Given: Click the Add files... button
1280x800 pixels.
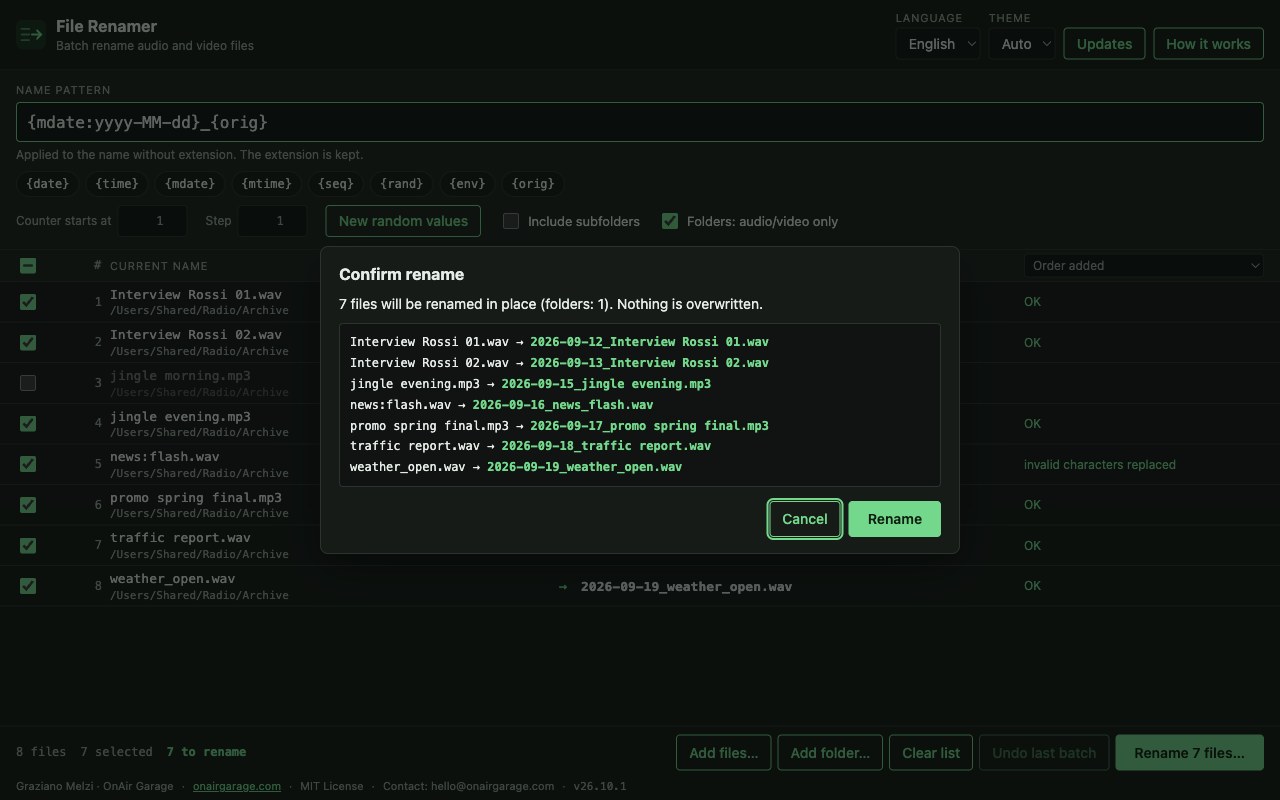Looking at the screenshot, I should tap(723, 753).
